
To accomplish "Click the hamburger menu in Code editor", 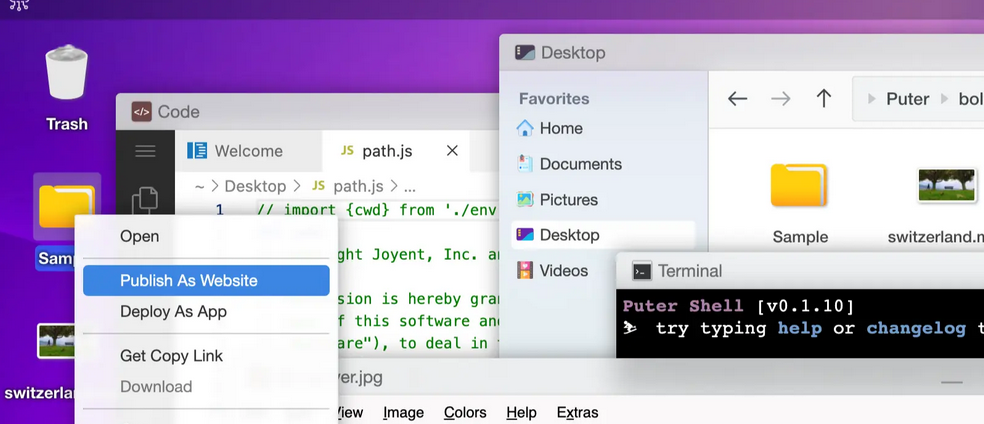I will point(145,151).
